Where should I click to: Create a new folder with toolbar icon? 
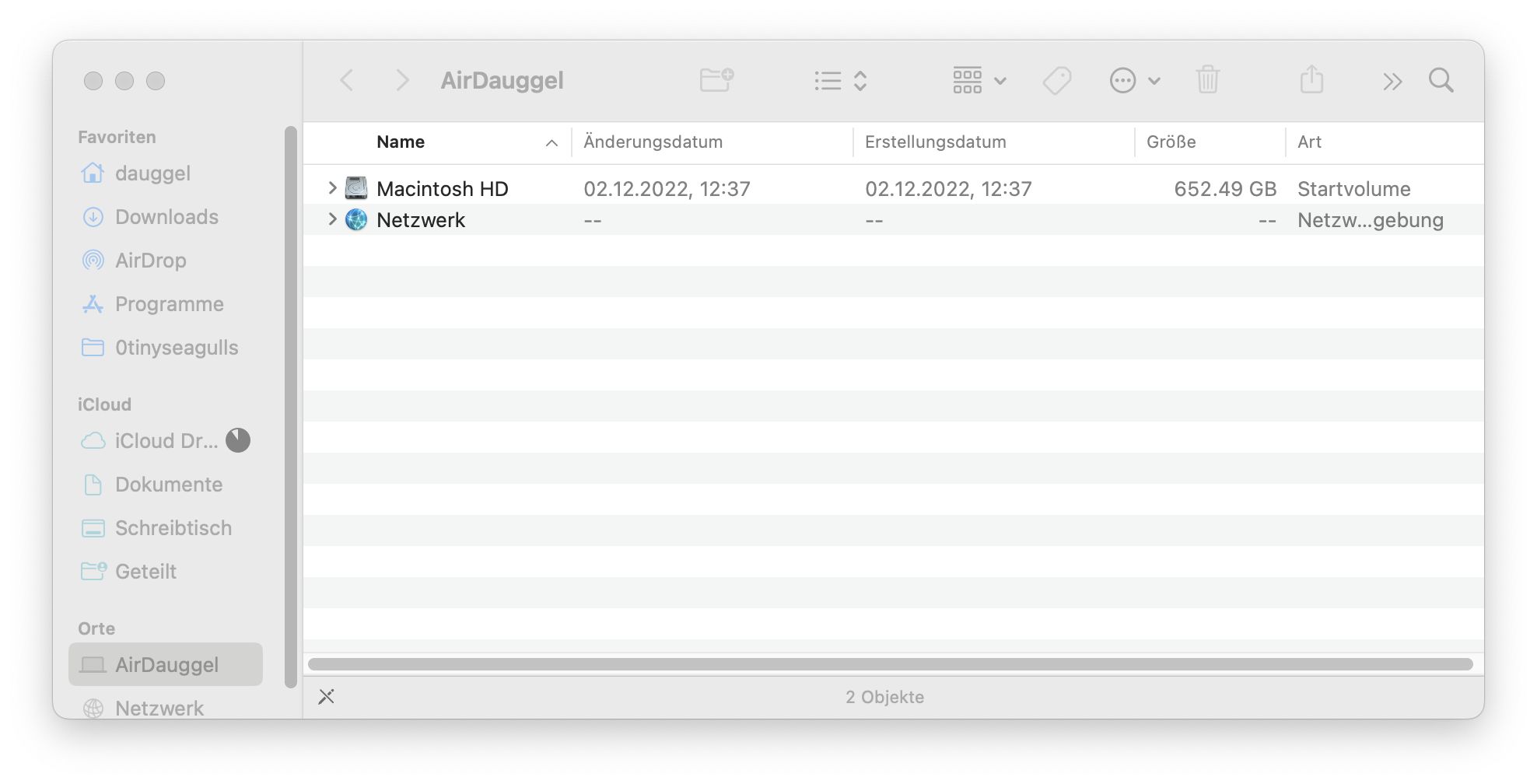(716, 79)
